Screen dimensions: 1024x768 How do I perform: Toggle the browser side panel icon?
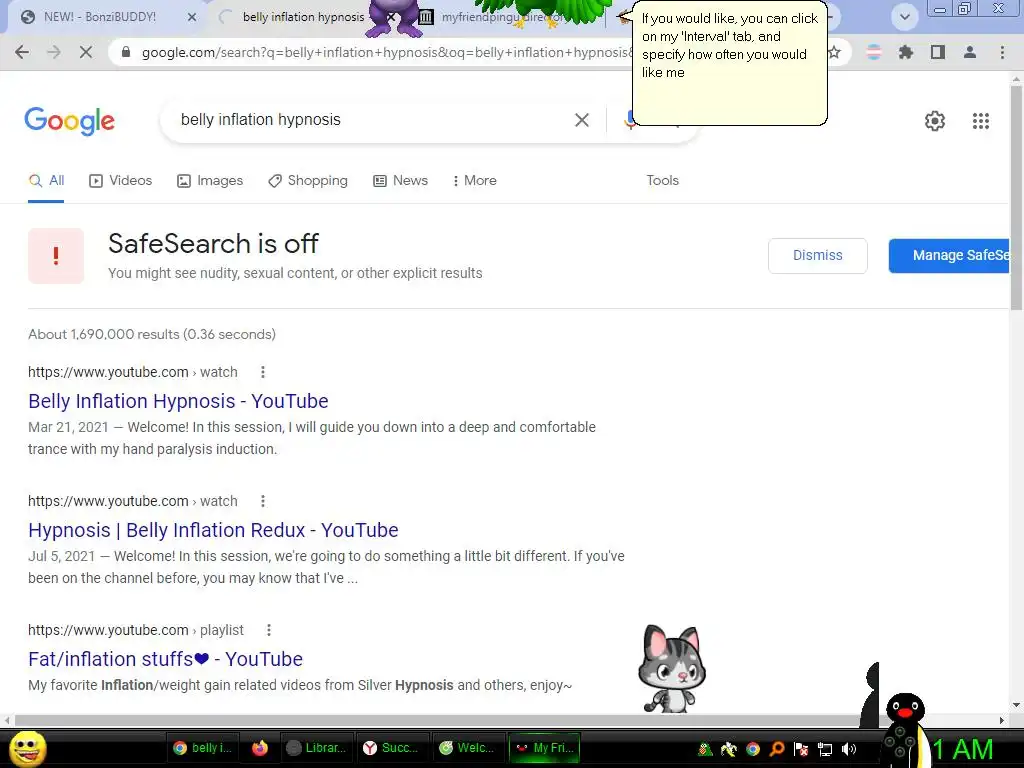point(938,52)
